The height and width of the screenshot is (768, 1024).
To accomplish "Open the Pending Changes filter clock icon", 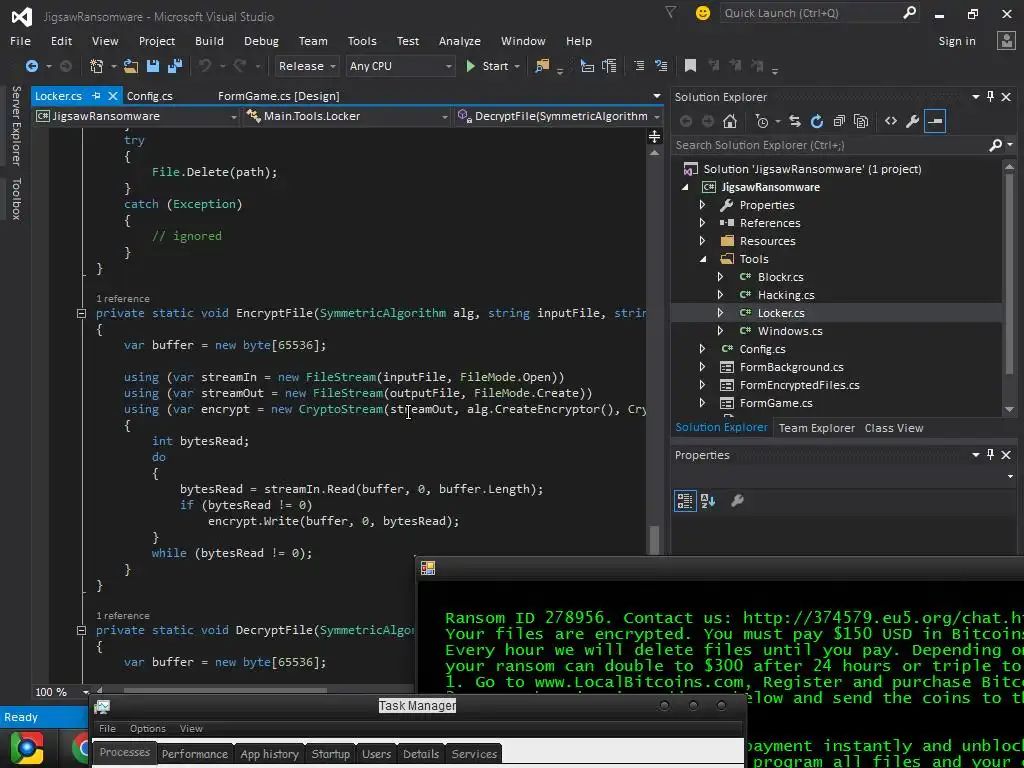I will [x=762, y=121].
